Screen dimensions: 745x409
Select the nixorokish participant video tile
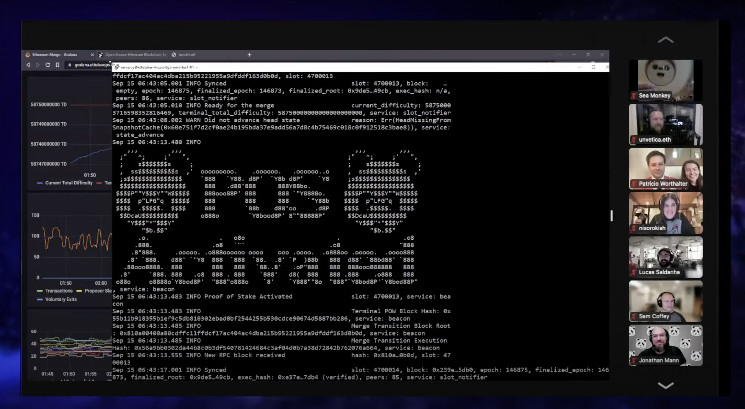[666, 213]
